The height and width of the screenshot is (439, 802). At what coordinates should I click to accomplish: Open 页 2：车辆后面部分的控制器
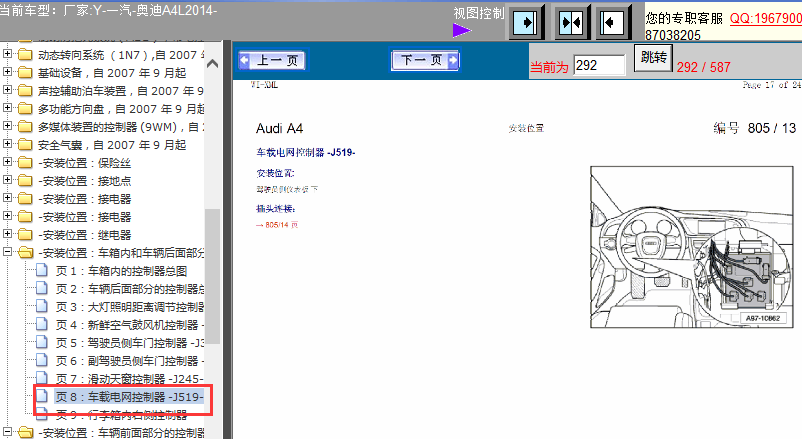[x=130, y=289]
